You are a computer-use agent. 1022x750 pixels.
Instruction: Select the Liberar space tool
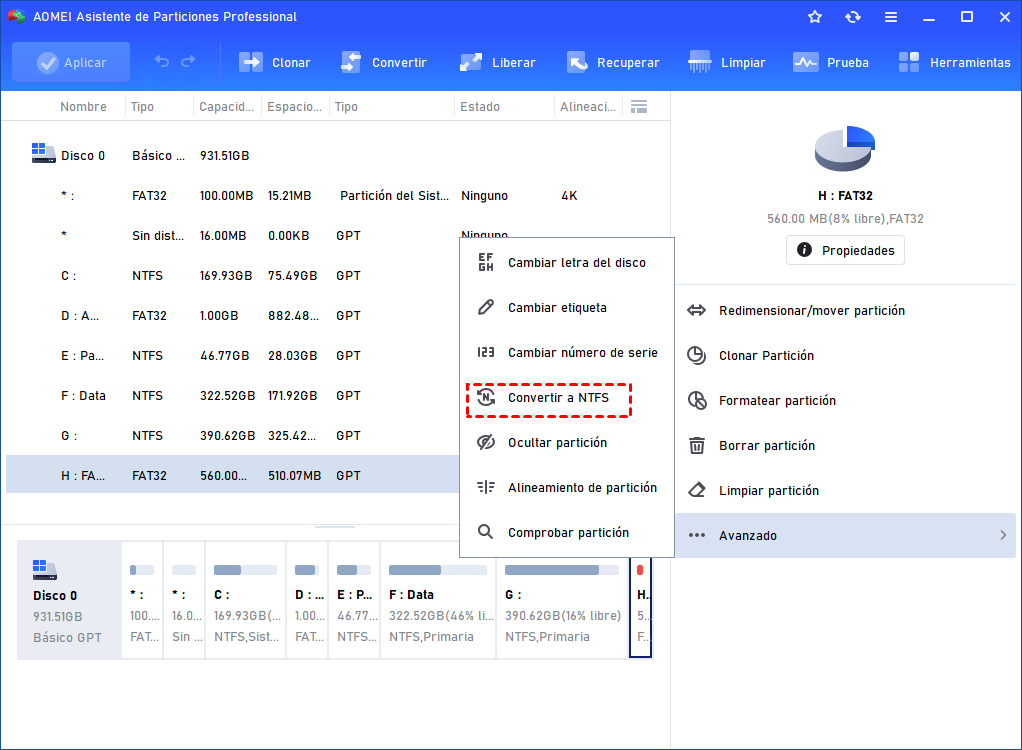[497, 62]
